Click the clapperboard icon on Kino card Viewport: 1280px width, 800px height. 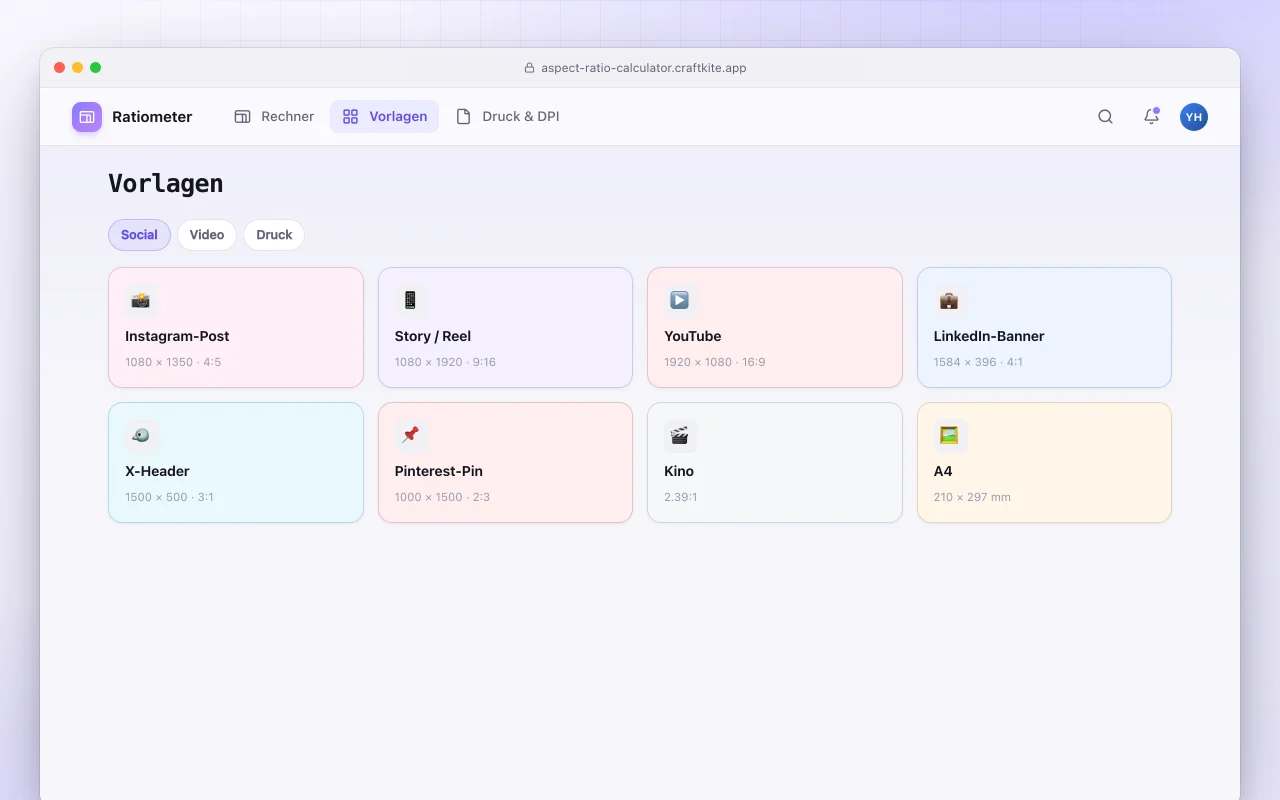point(680,435)
